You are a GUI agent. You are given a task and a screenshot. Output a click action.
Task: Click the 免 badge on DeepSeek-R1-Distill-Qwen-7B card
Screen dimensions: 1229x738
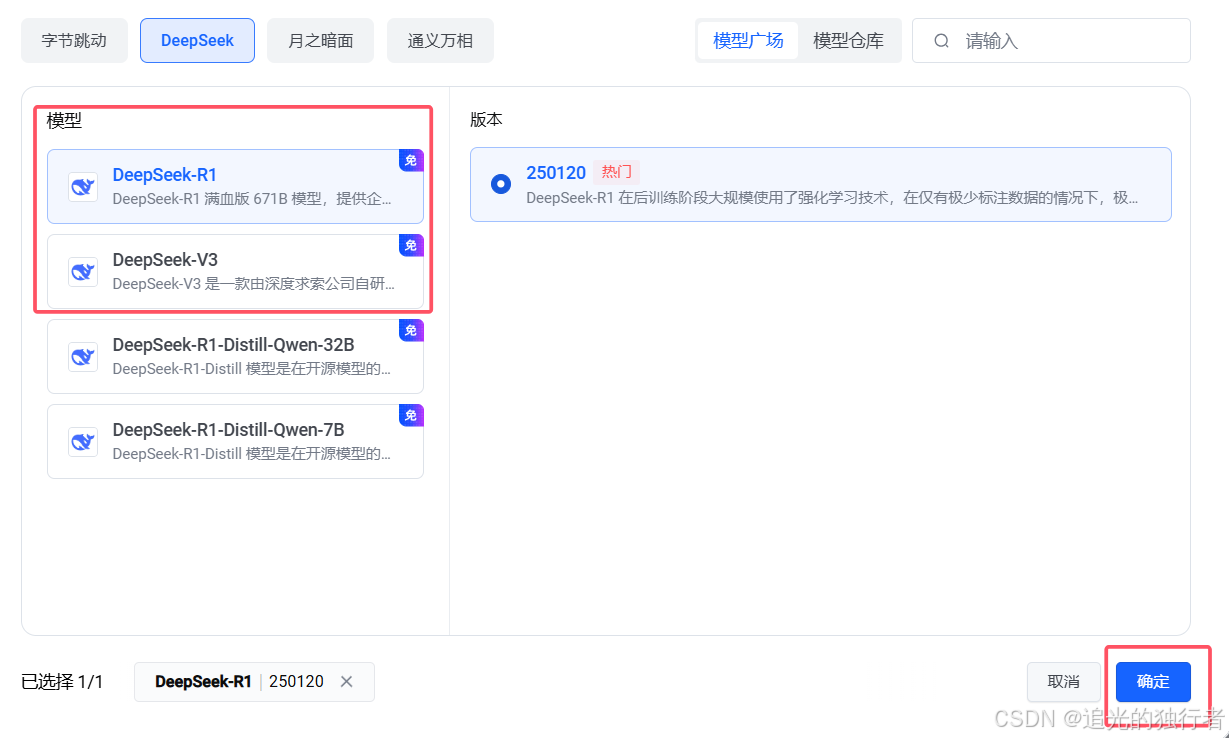pyautogui.click(x=411, y=415)
